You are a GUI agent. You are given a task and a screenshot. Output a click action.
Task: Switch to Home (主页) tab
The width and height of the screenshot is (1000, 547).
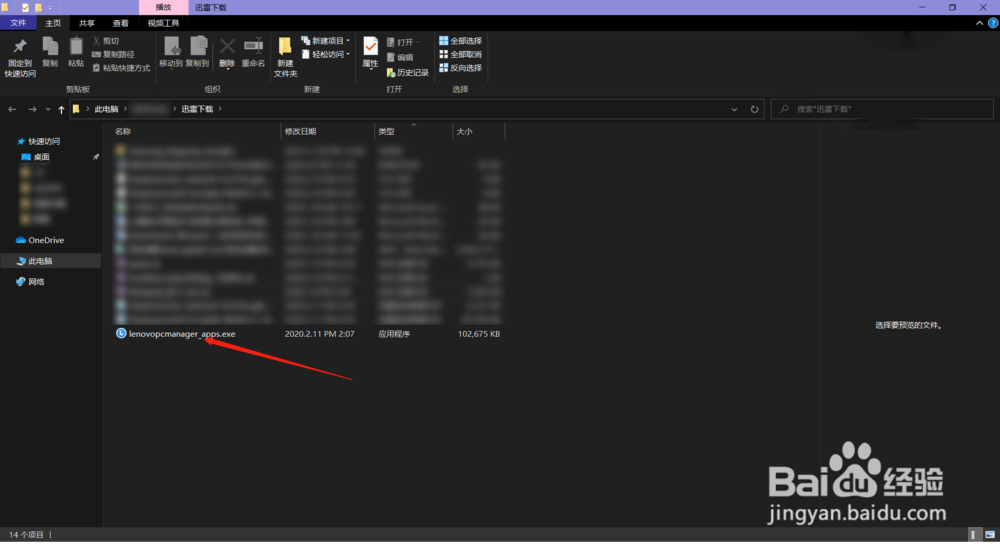(53, 23)
